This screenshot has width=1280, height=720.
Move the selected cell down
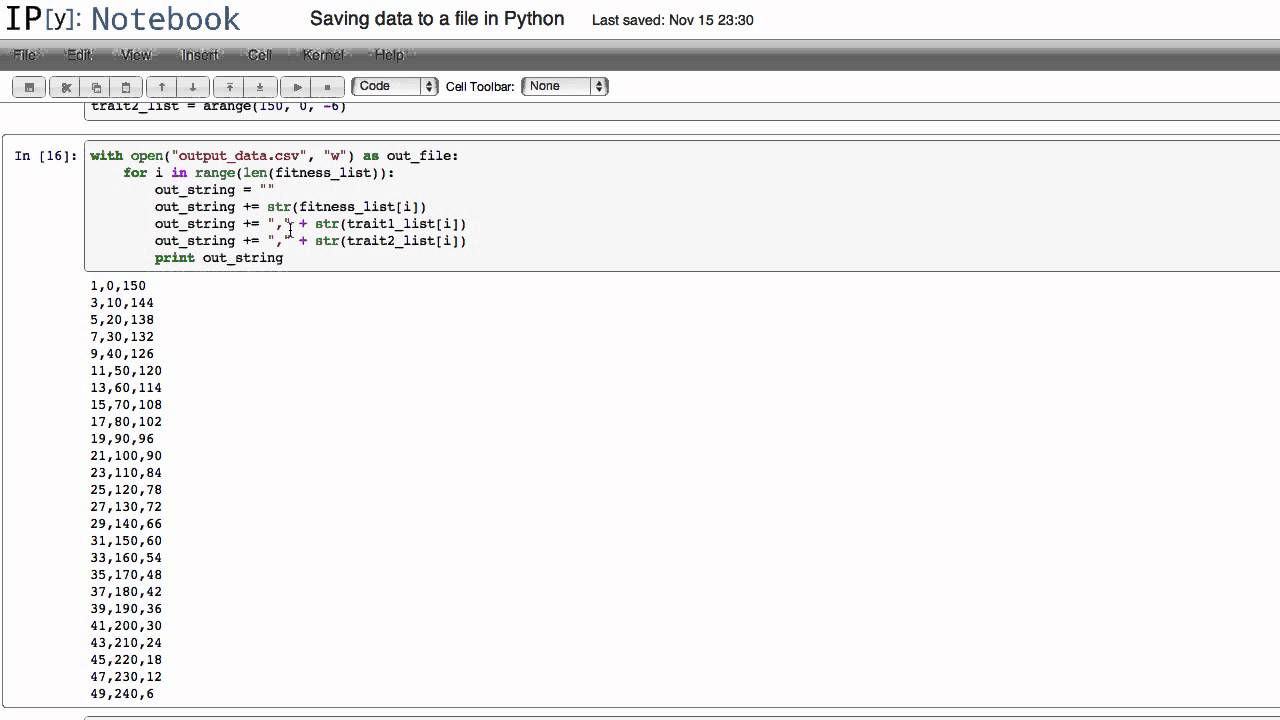coord(192,86)
